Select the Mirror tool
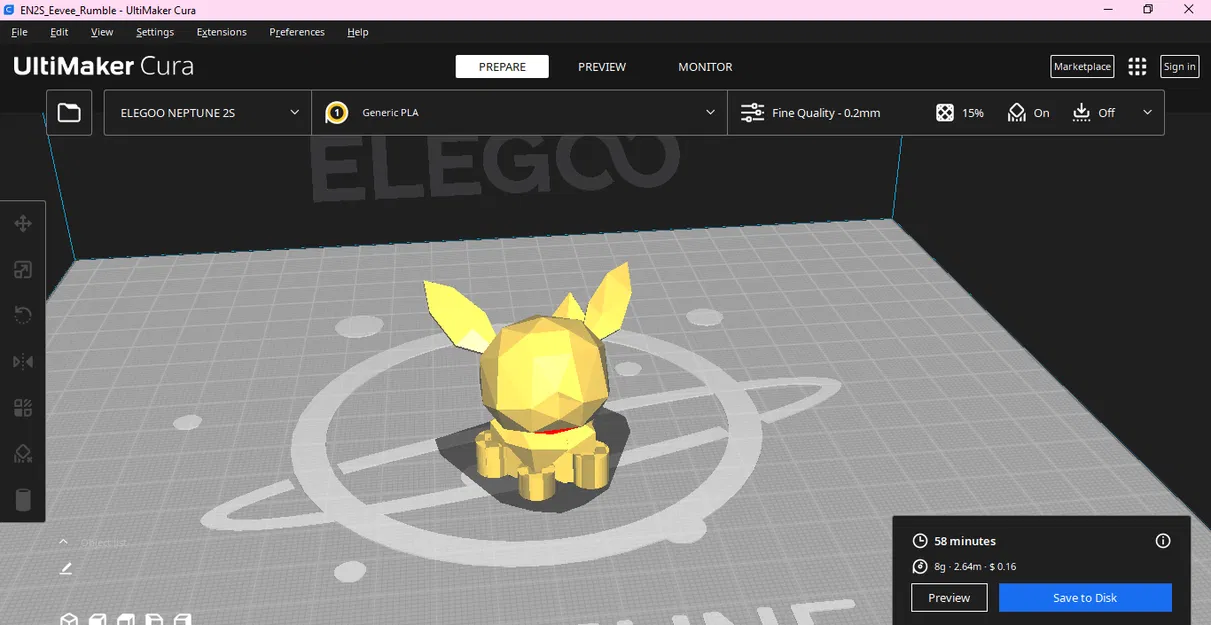This screenshot has height=625, width=1211. click(x=23, y=361)
